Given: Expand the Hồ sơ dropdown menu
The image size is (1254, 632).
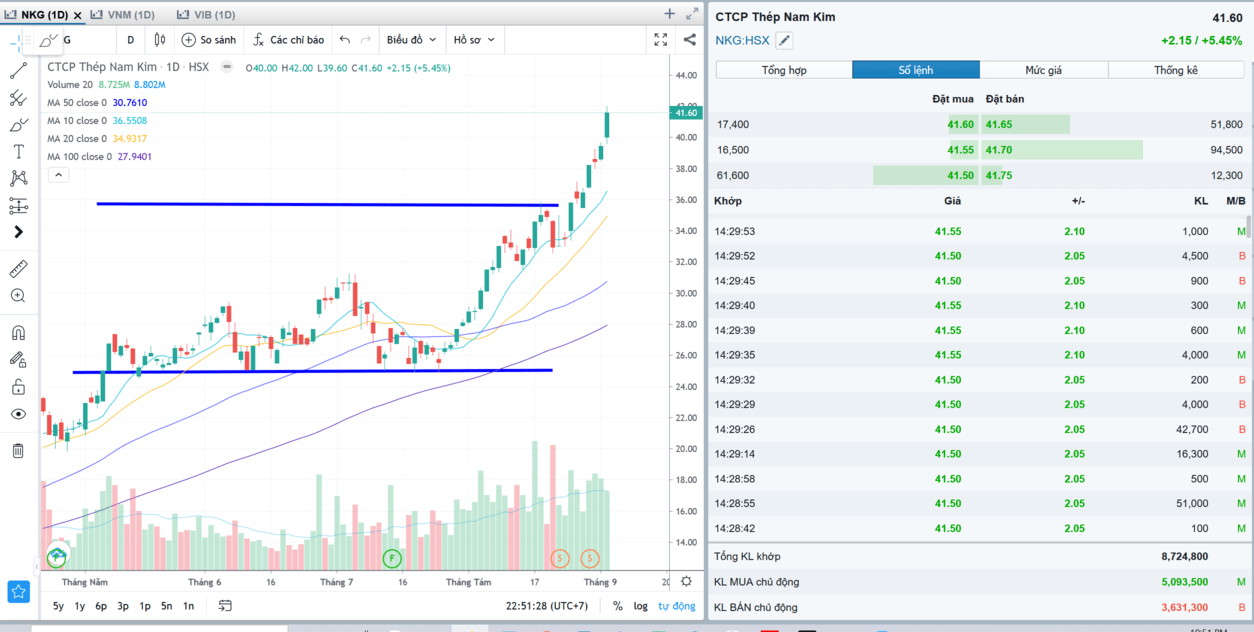Looking at the screenshot, I should tap(474, 40).
